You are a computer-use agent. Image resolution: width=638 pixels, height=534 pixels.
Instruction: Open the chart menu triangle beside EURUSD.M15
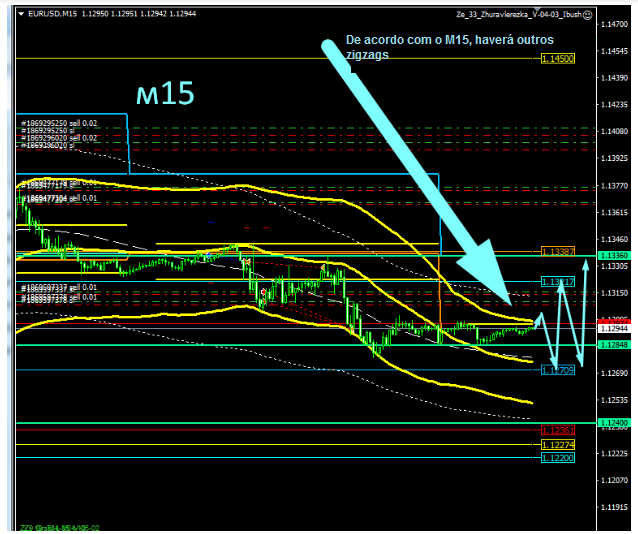pos(21,14)
